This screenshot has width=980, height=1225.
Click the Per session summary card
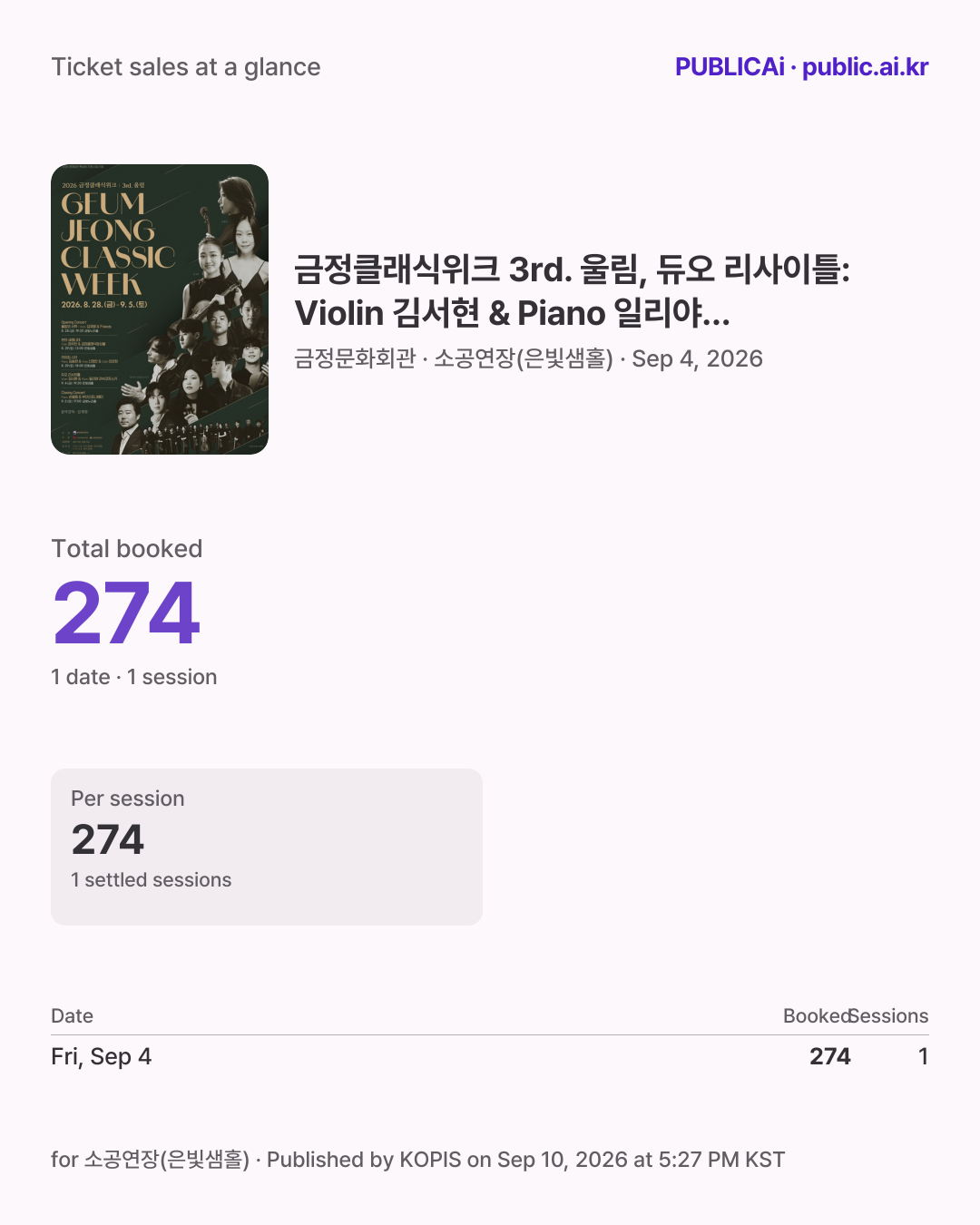[267, 847]
